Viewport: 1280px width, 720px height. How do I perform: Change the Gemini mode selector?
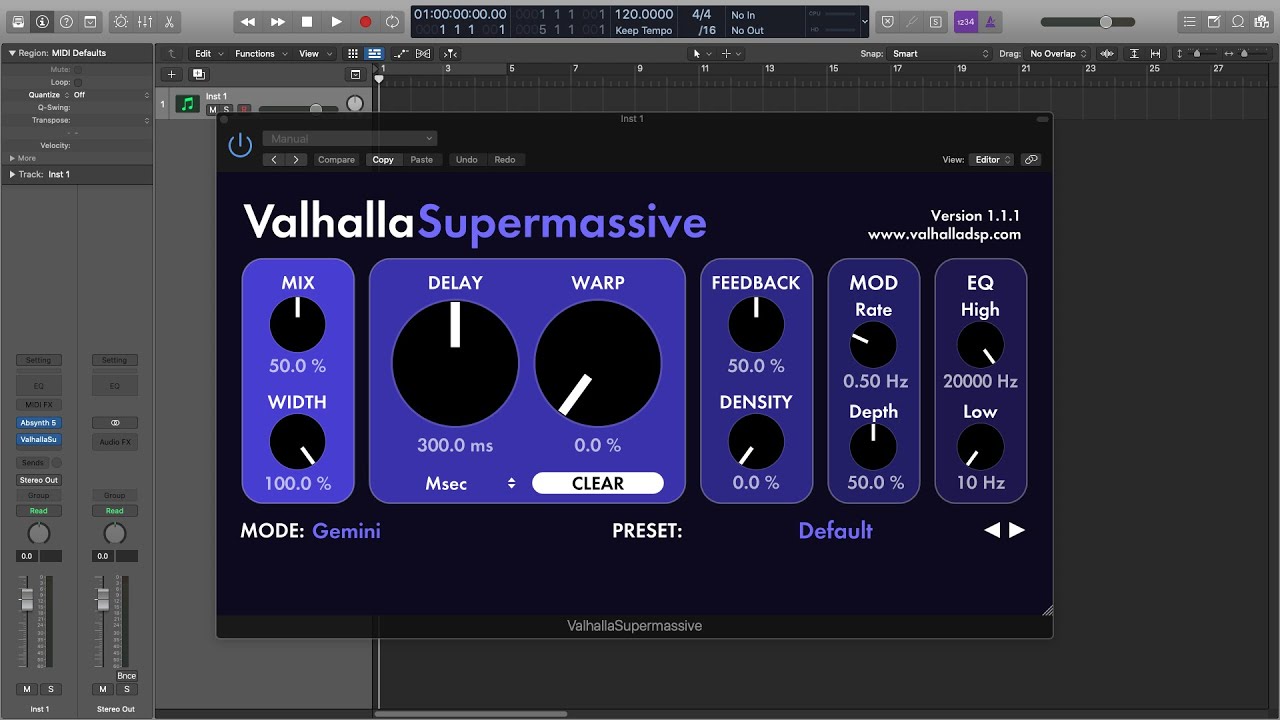click(346, 531)
